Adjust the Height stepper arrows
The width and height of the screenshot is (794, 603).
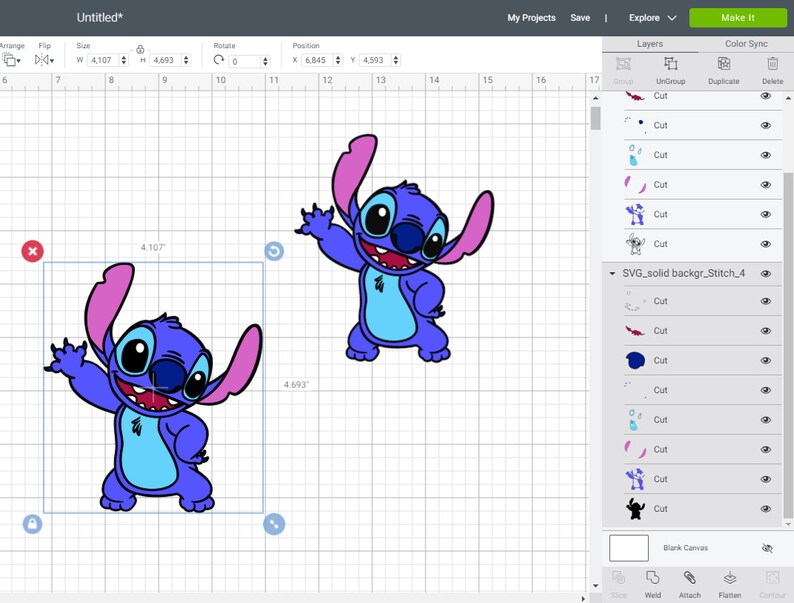186,60
